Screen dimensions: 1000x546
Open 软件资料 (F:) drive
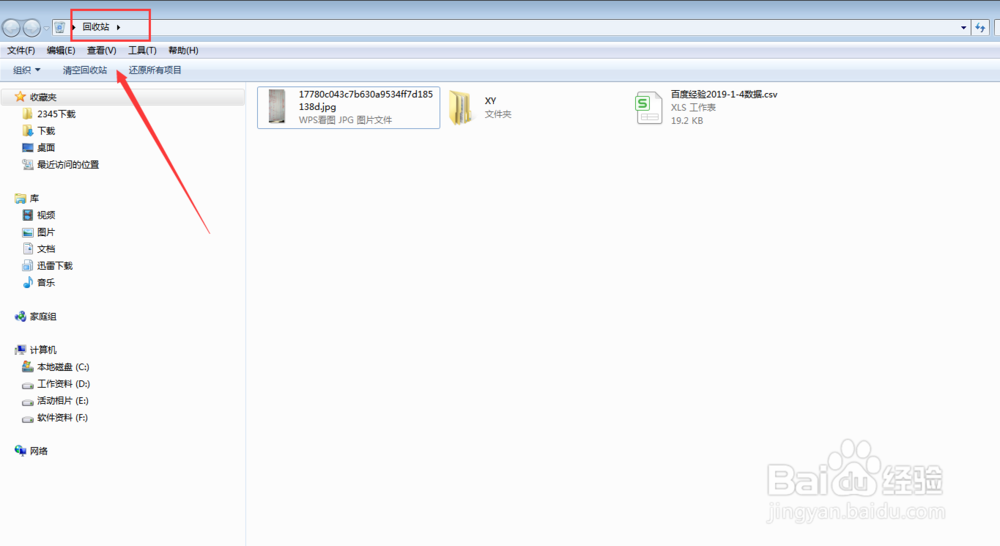tap(62, 418)
